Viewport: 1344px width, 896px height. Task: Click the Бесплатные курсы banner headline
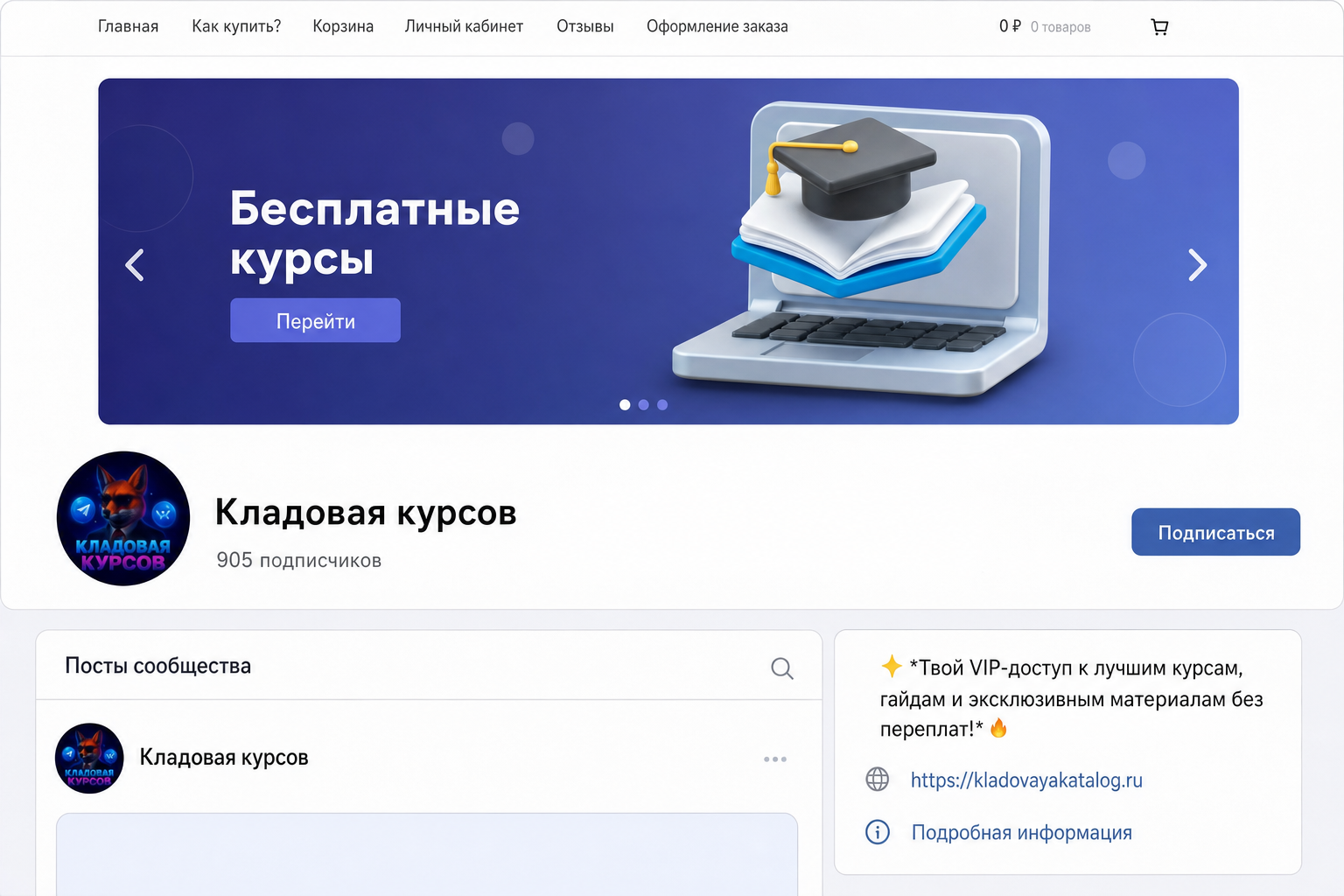click(x=374, y=234)
